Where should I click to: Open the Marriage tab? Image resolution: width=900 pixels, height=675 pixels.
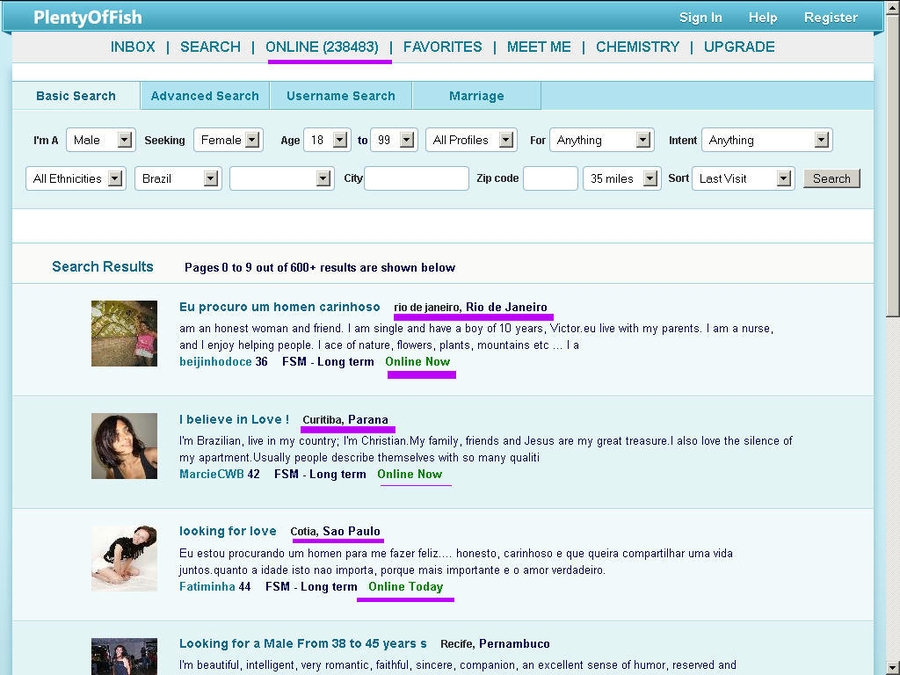[476, 96]
